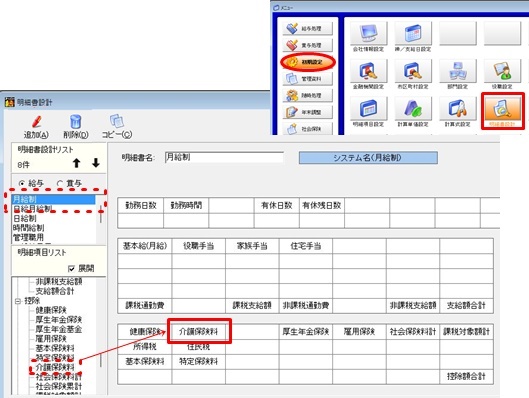Select 健康保険 in the item tree
This screenshot has height=398, width=529.
(x=51, y=310)
